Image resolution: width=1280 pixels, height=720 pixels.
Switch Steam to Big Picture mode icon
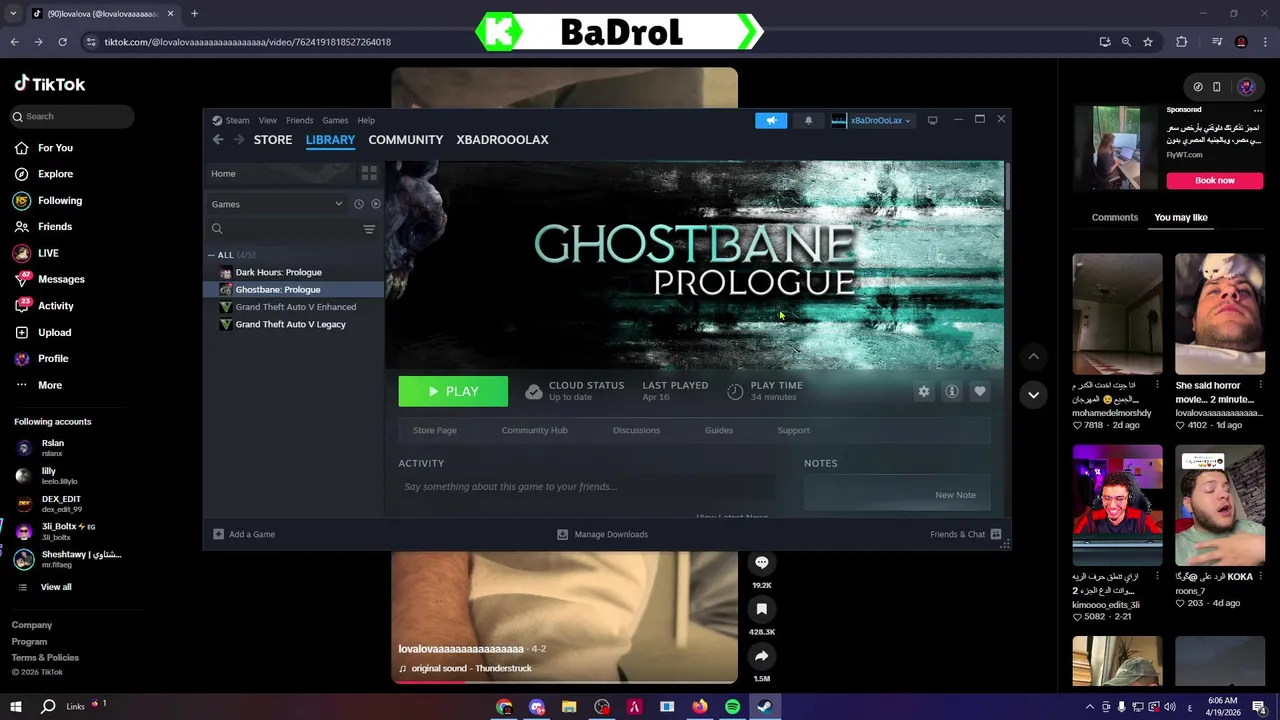pyautogui.click(x=932, y=120)
